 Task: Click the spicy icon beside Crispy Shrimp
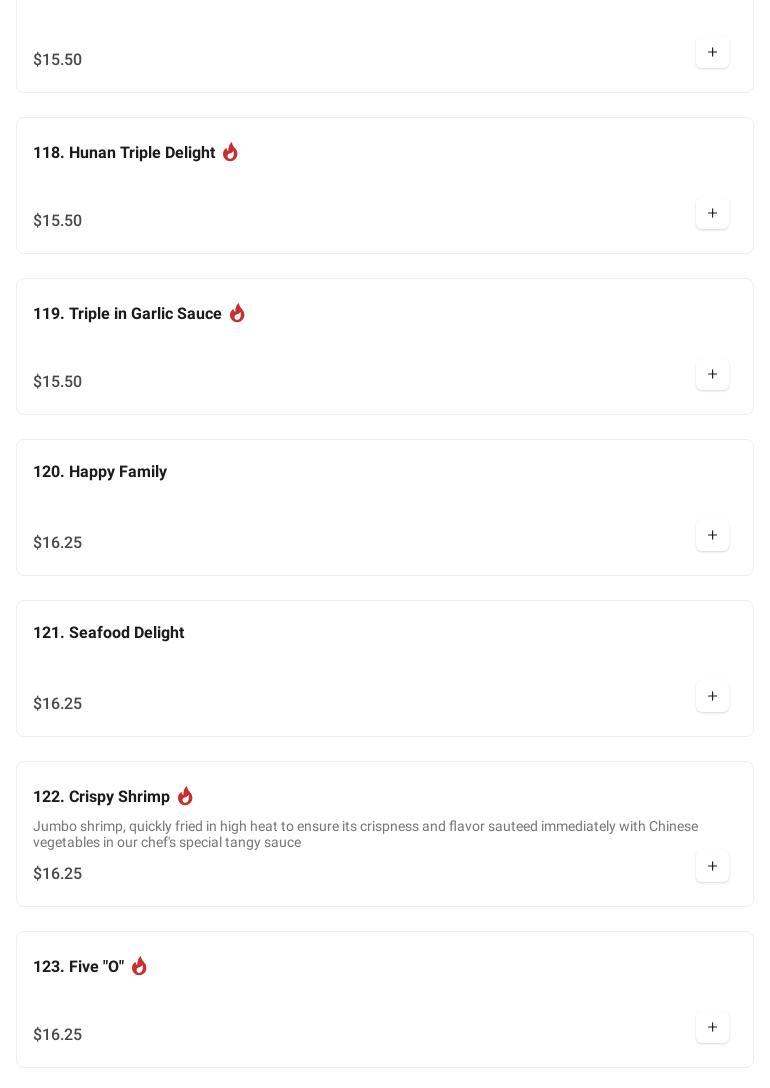point(185,796)
